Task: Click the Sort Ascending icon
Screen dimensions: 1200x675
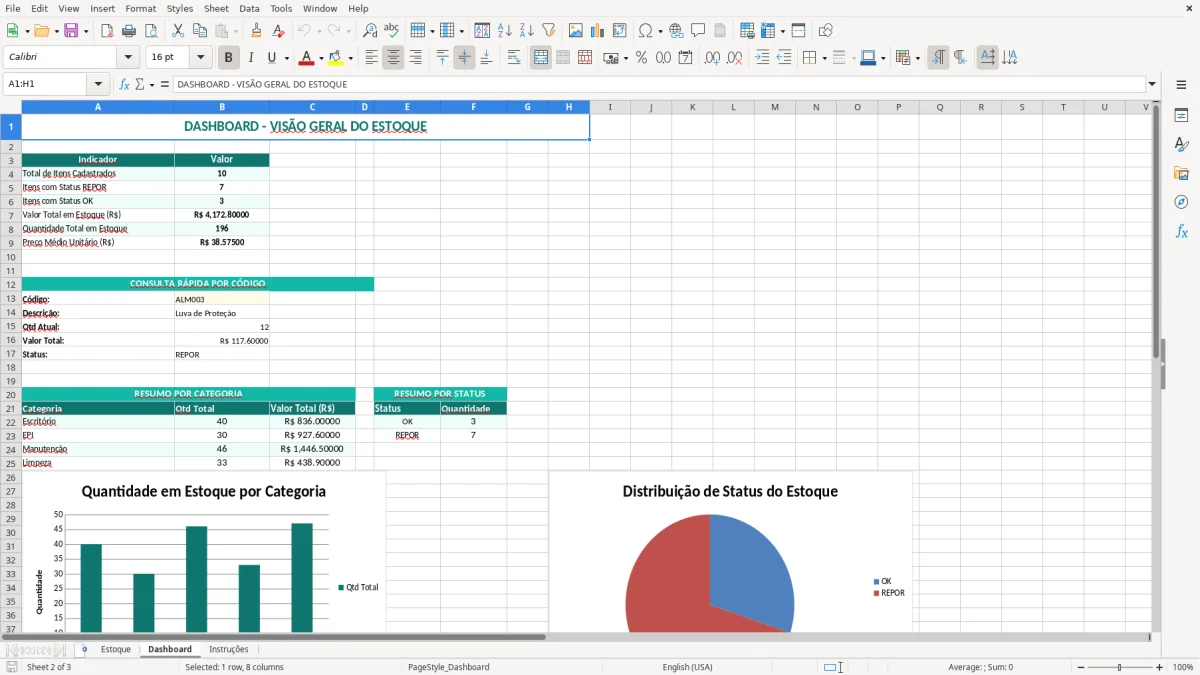Action: pyautogui.click(x=504, y=31)
